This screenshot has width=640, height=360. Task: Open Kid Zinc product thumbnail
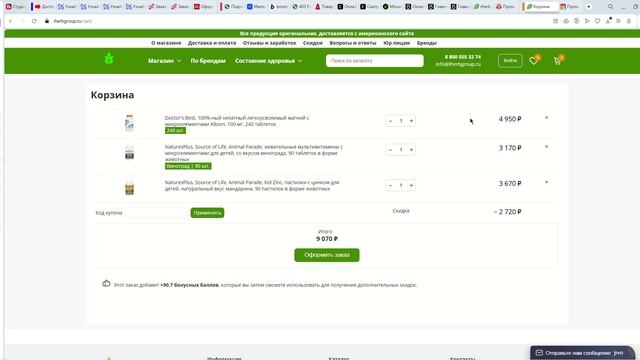129,188
